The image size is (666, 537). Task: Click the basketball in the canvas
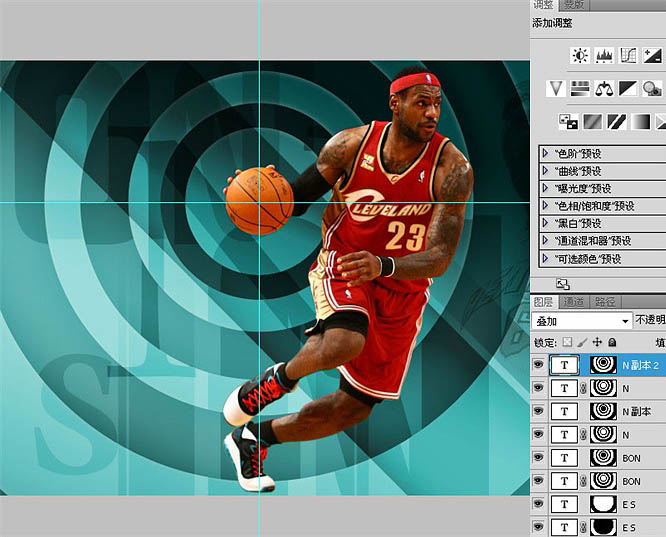[x=260, y=201]
